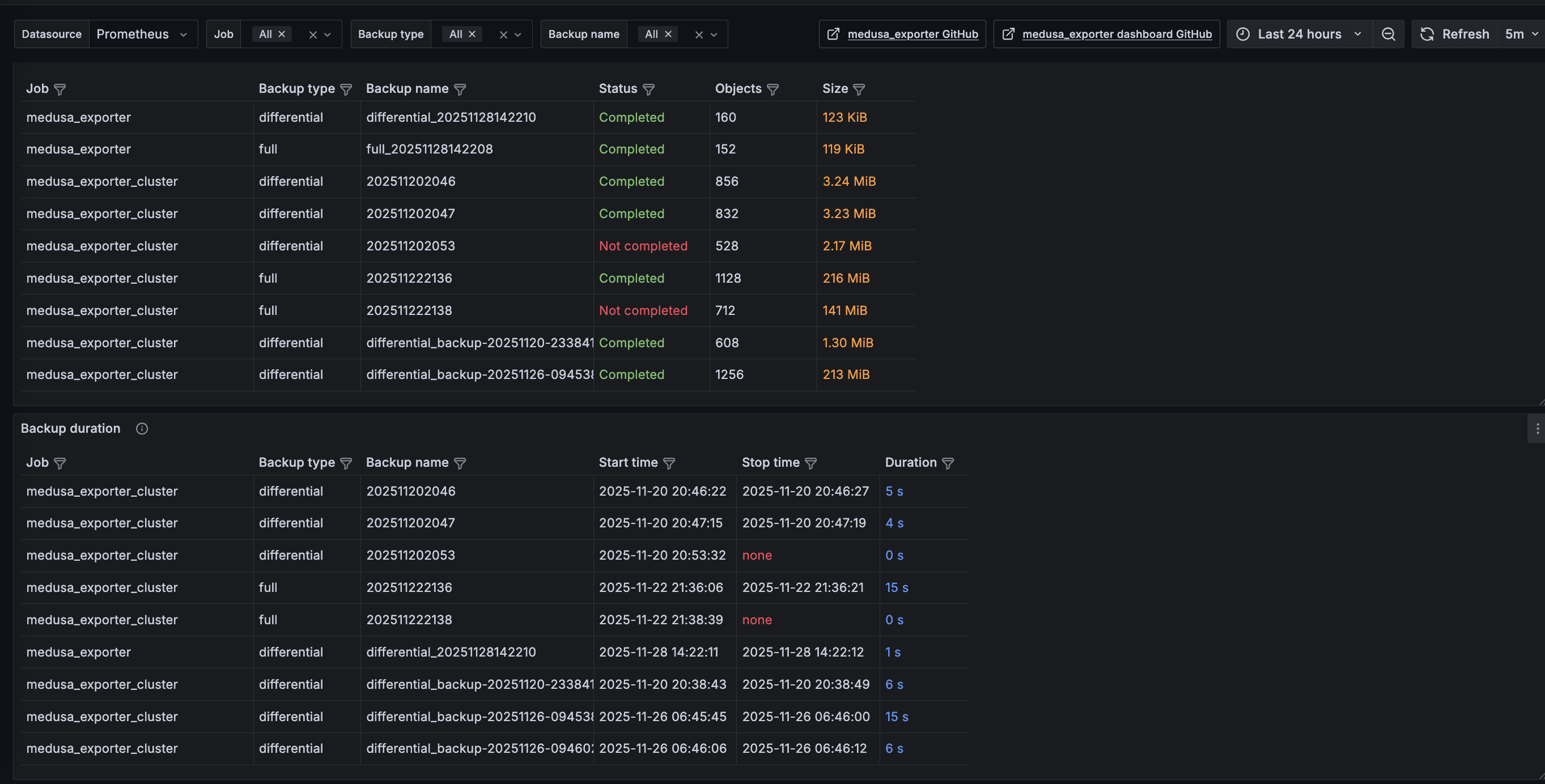Open medusa_exporter dashboard GitHub link
Viewport: 1545px width, 784px height.
1106,34
